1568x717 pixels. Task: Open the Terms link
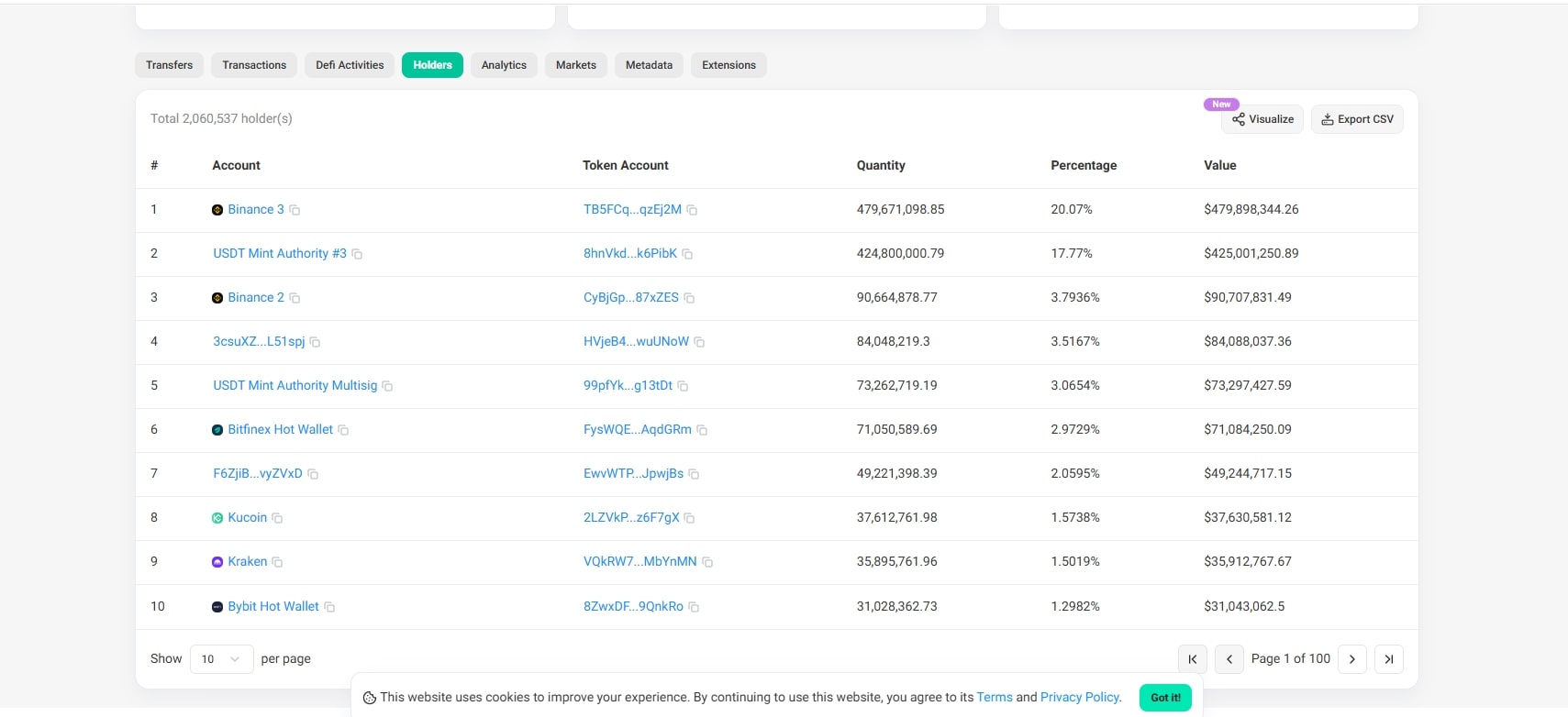[x=995, y=698]
